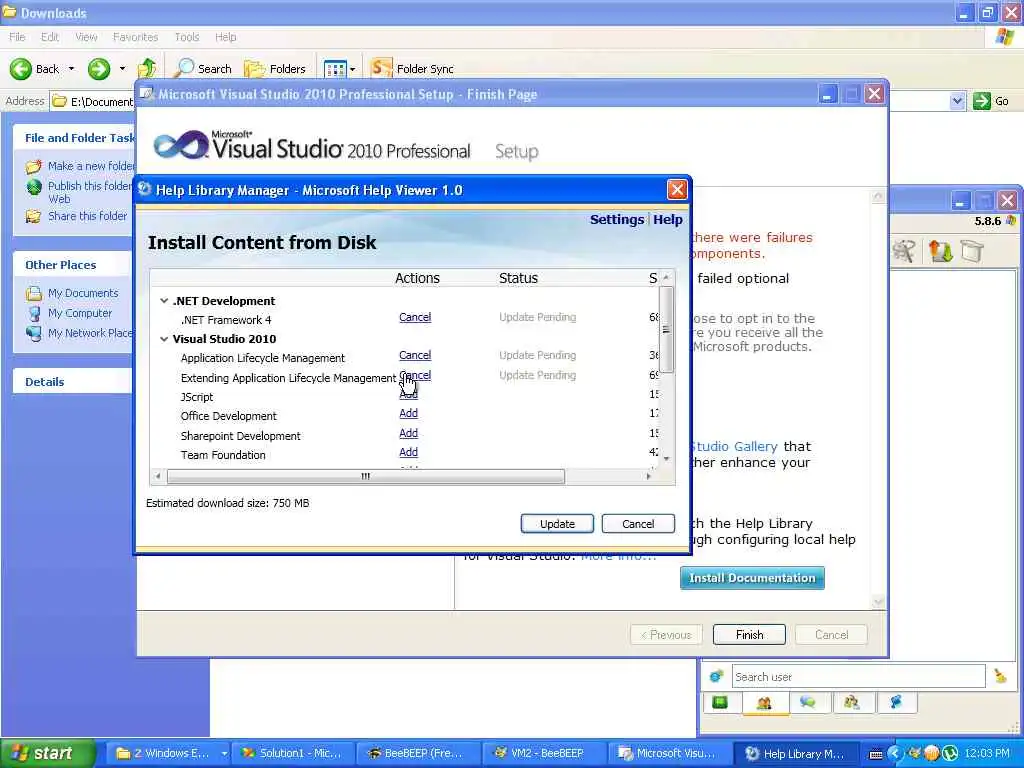Switch to Solution1 taskbar button
Screen dimensions: 1024x768
click(x=292, y=753)
